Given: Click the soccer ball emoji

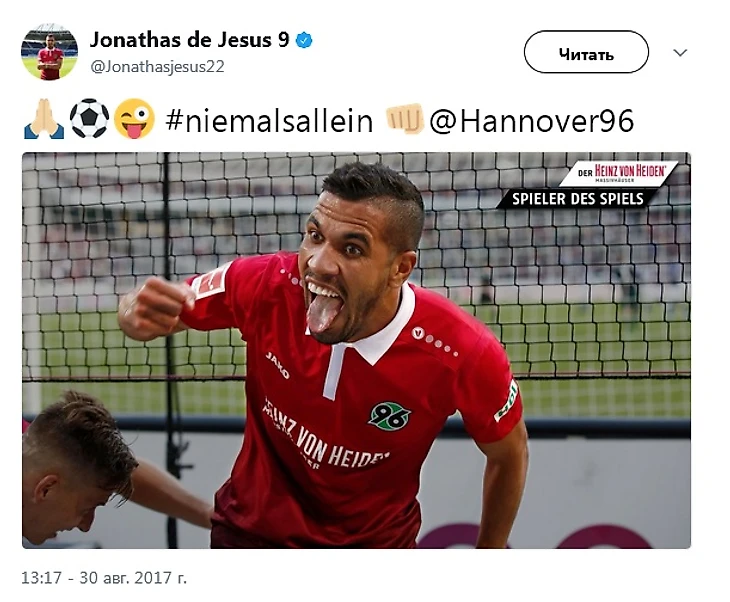Looking at the screenshot, I should click(x=89, y=119).
